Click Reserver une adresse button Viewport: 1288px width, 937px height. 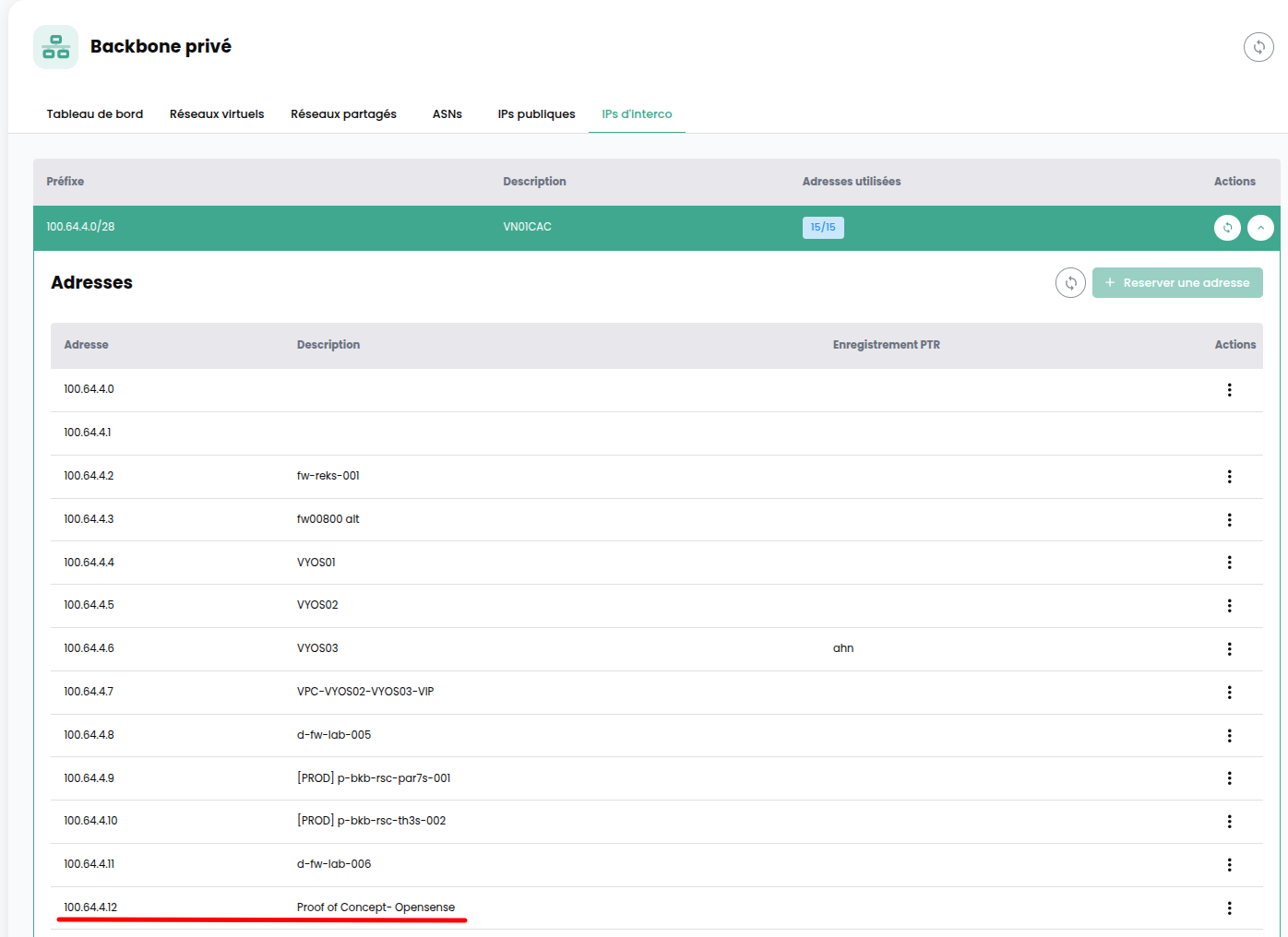pyautogui.click(x=1177, y=283)
